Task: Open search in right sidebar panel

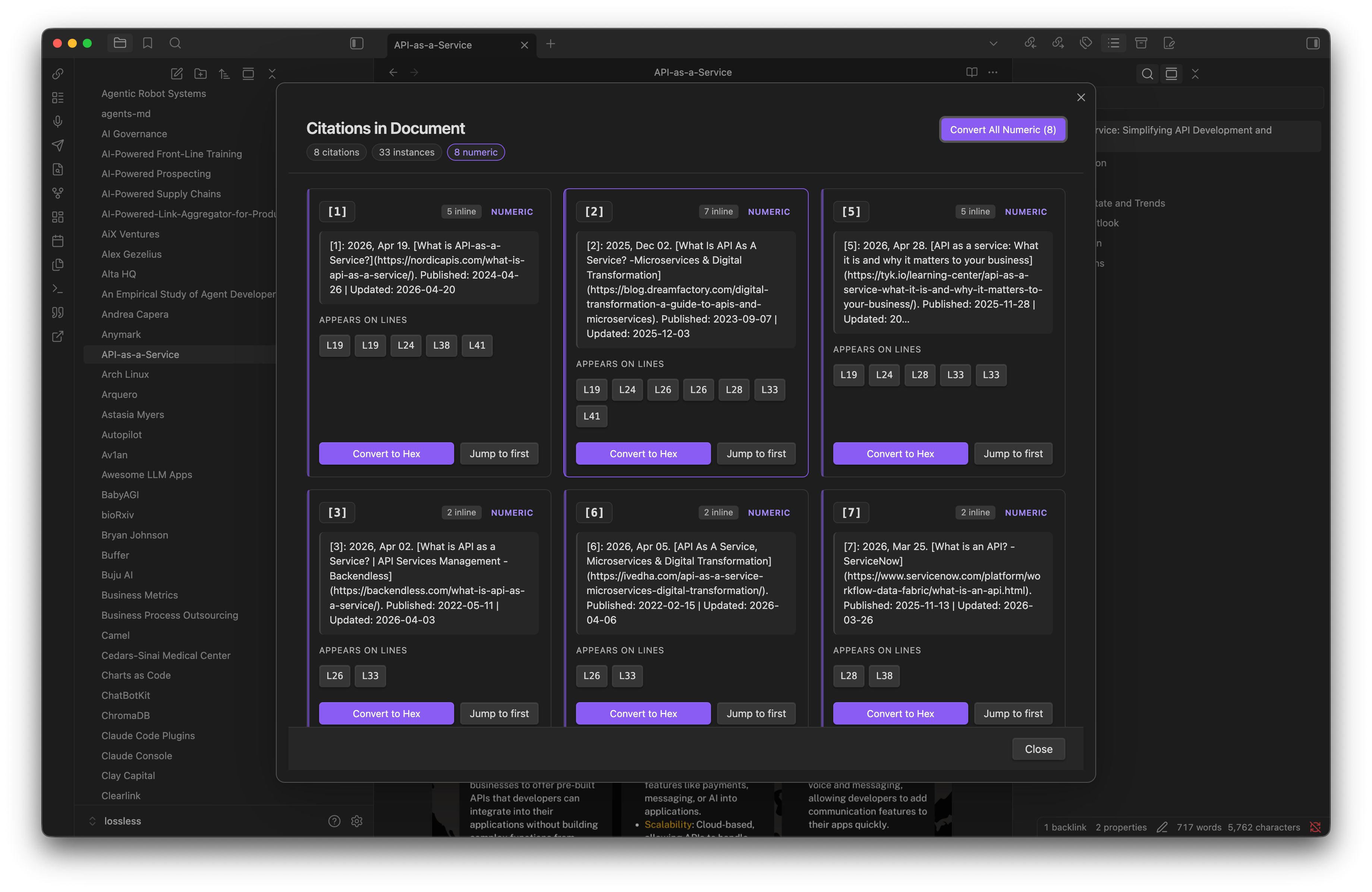Action: tap(1147, 74)
